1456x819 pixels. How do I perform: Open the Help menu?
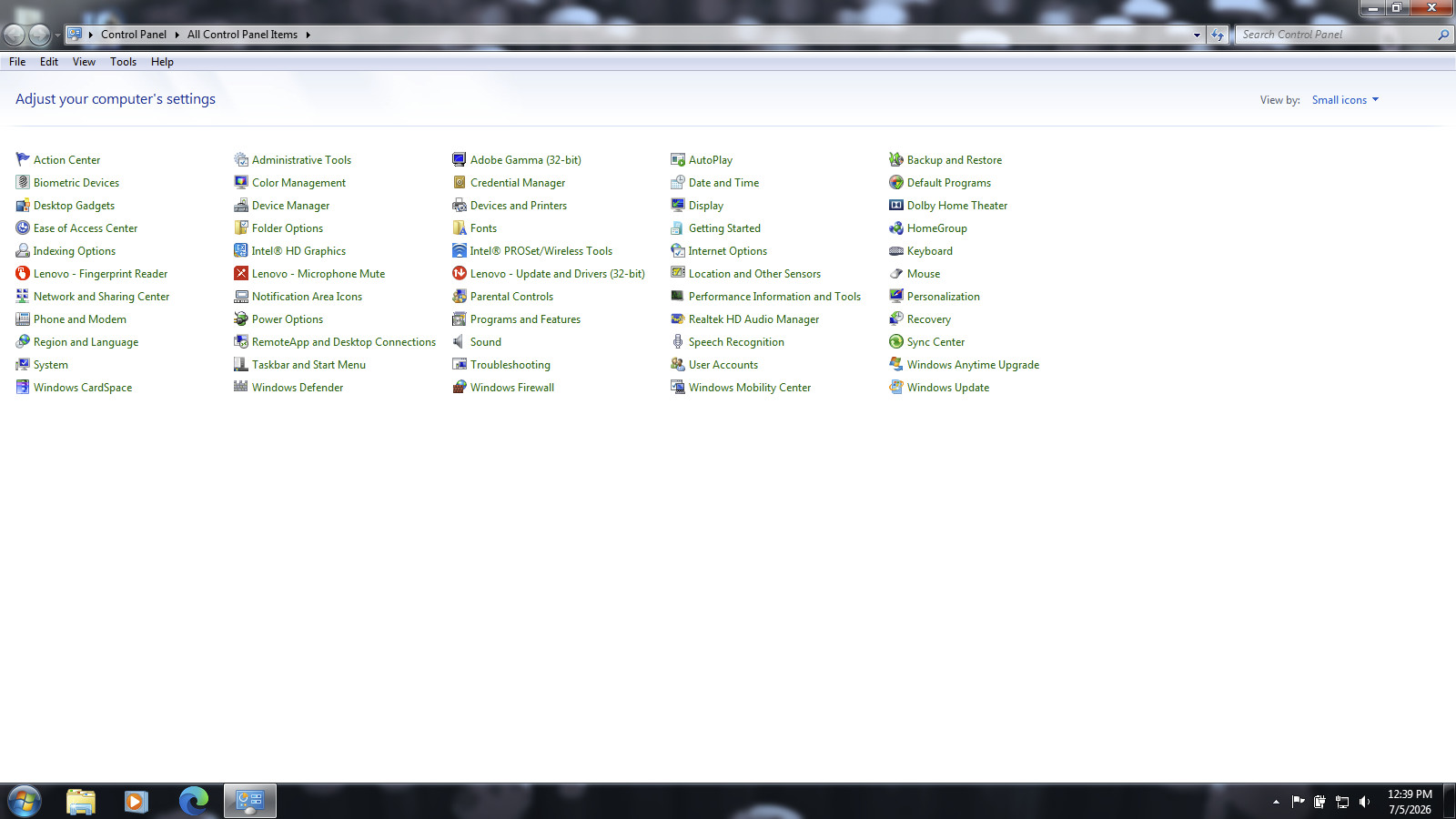pos(162,62)
